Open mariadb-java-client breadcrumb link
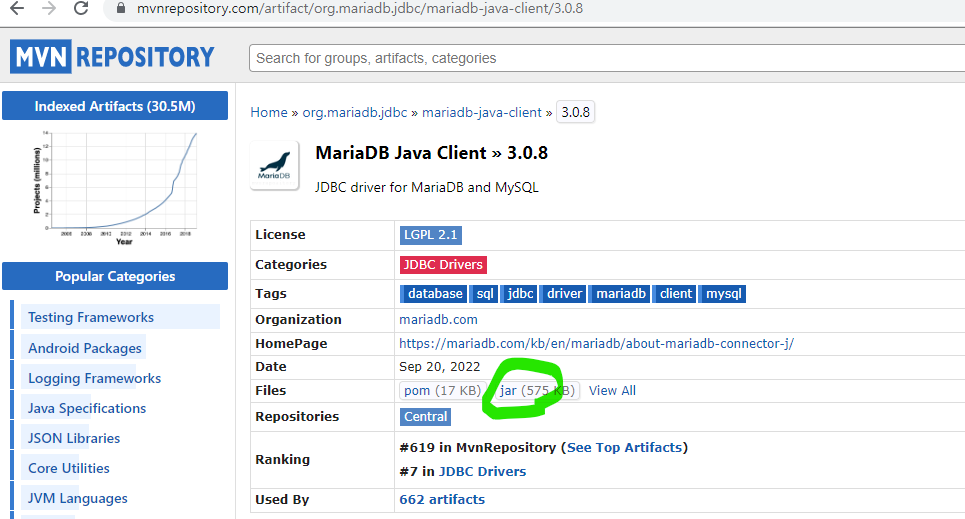The image size is (965, 519). (482, 112)
